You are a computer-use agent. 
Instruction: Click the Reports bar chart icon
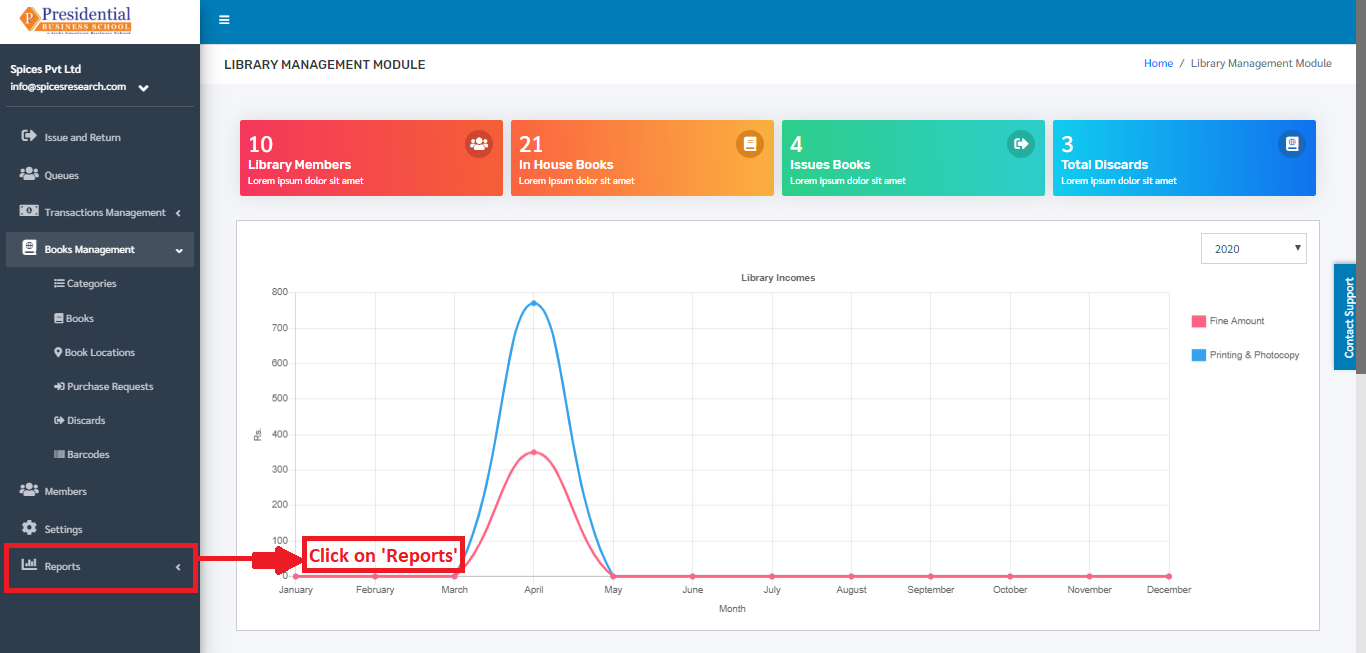(x=29, y=565)
